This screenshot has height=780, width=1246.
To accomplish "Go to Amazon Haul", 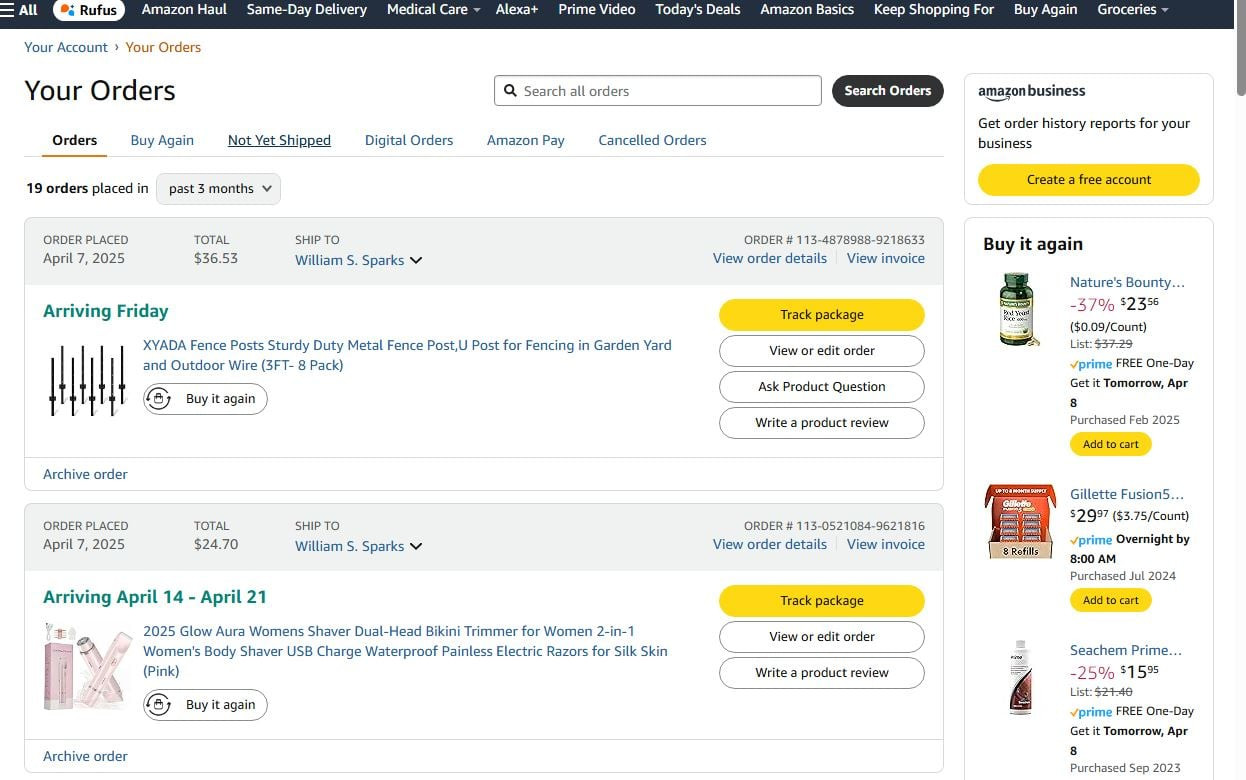I will click(x=184, y=9).
